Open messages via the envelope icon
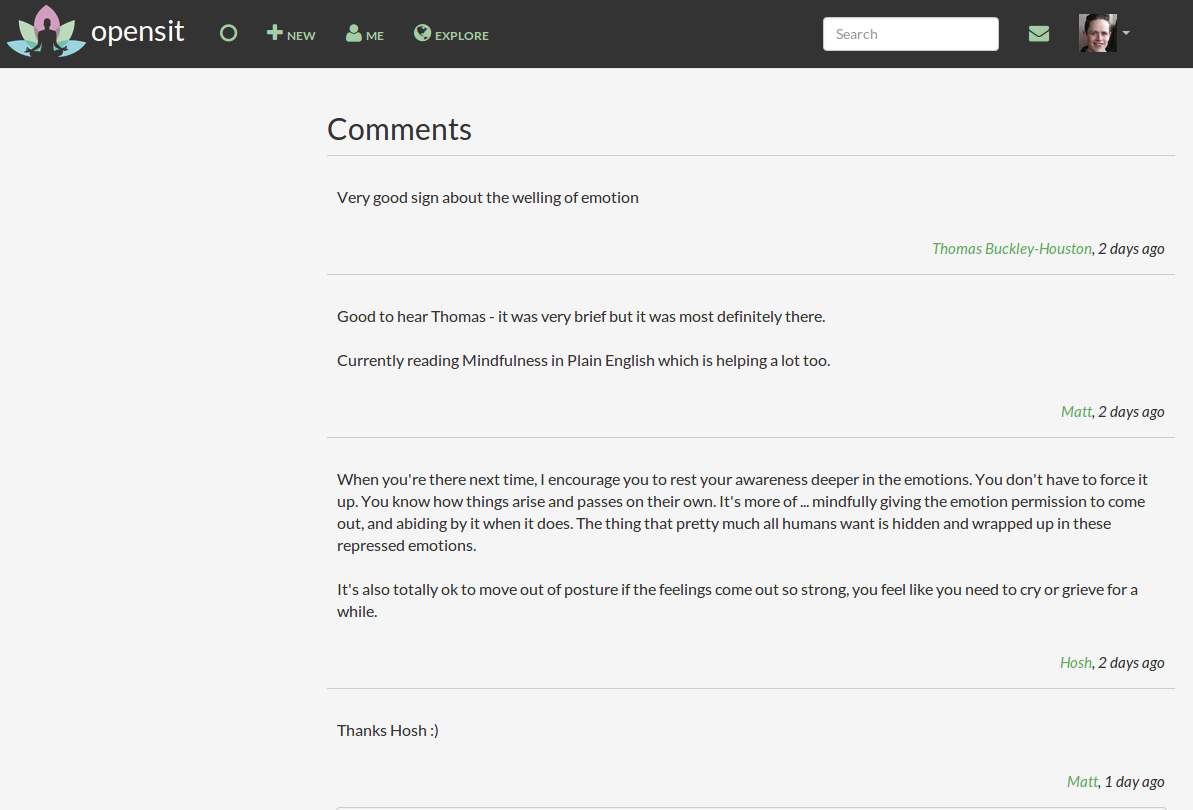 pos(1039,33)
